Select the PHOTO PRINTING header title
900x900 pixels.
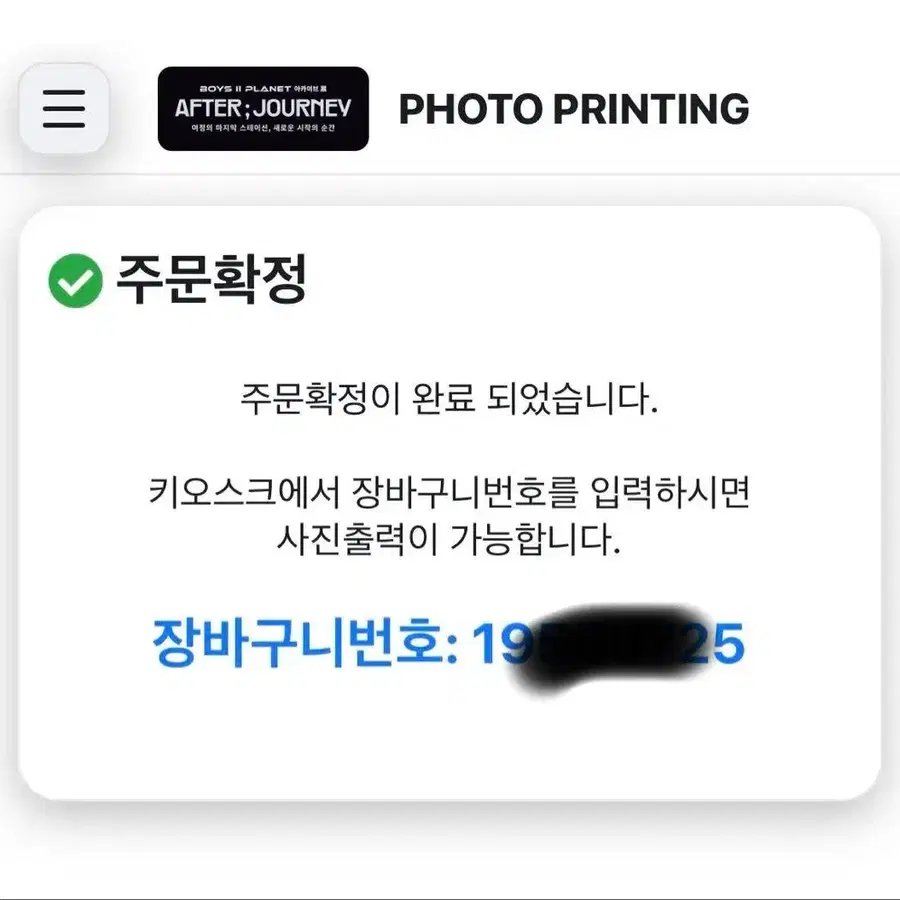click(x=574, y=108)
